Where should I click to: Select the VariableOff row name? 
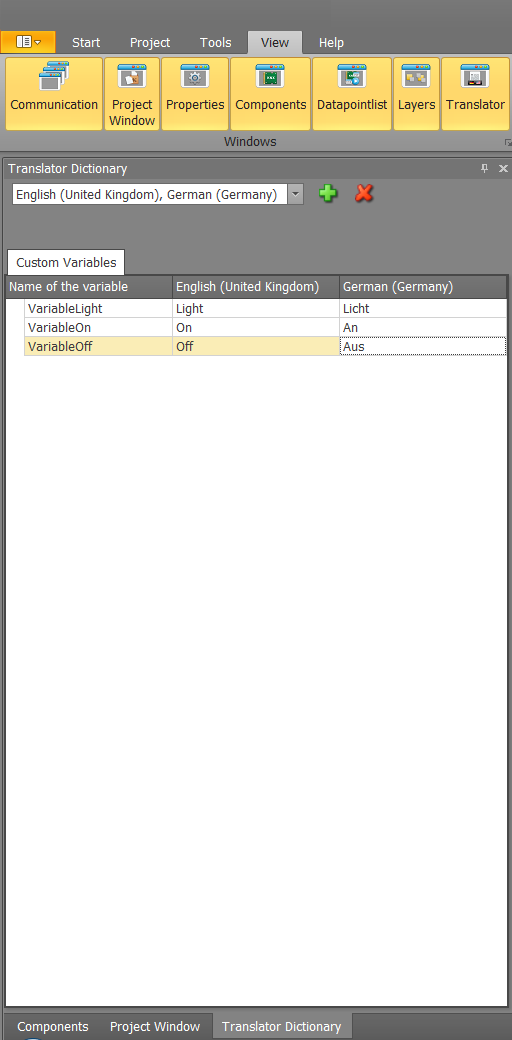click(x=98, y=346)
